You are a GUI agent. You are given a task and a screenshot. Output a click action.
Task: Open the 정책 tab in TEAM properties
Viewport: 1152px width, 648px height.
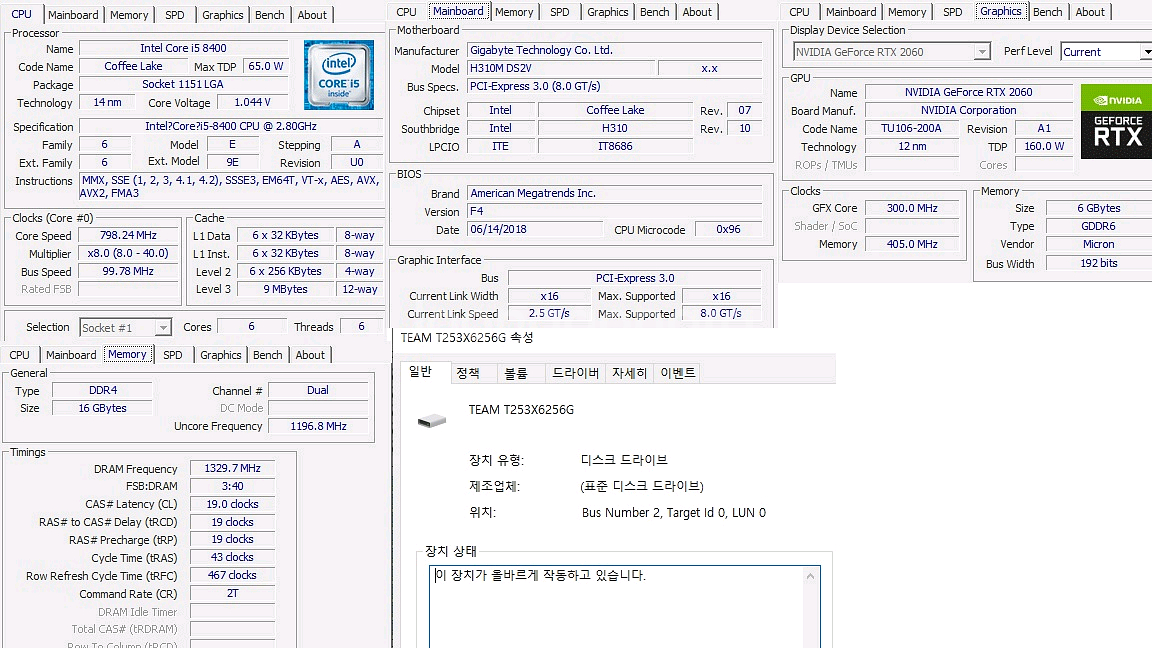(468, 373)
